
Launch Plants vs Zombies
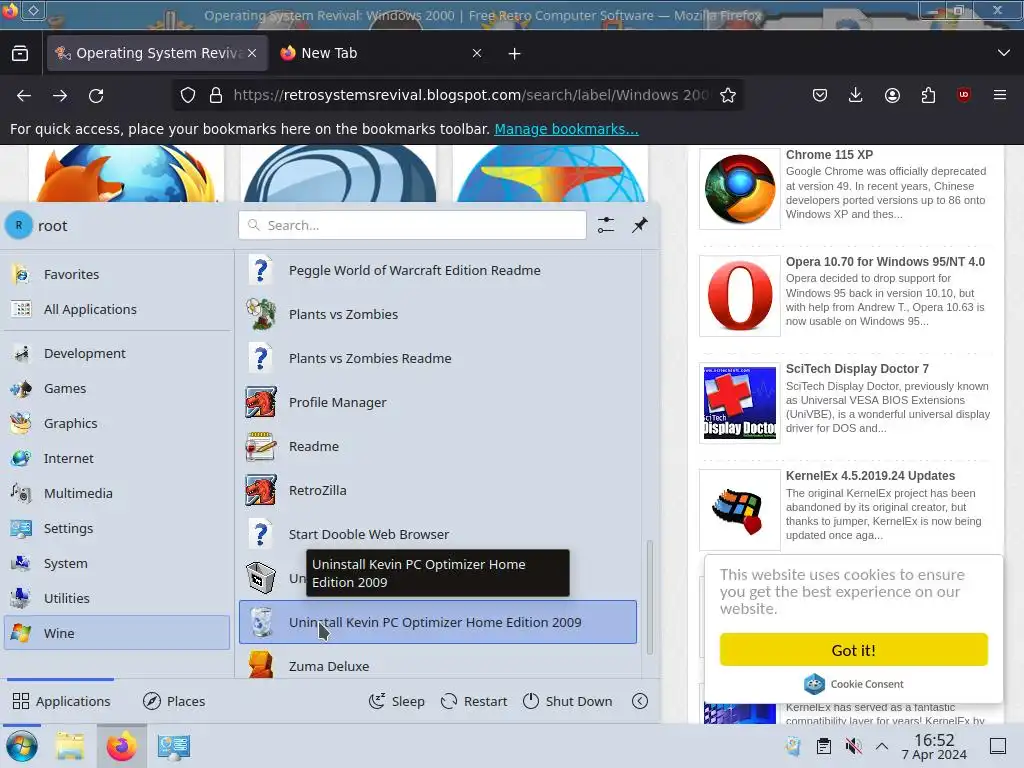(438, 314)
